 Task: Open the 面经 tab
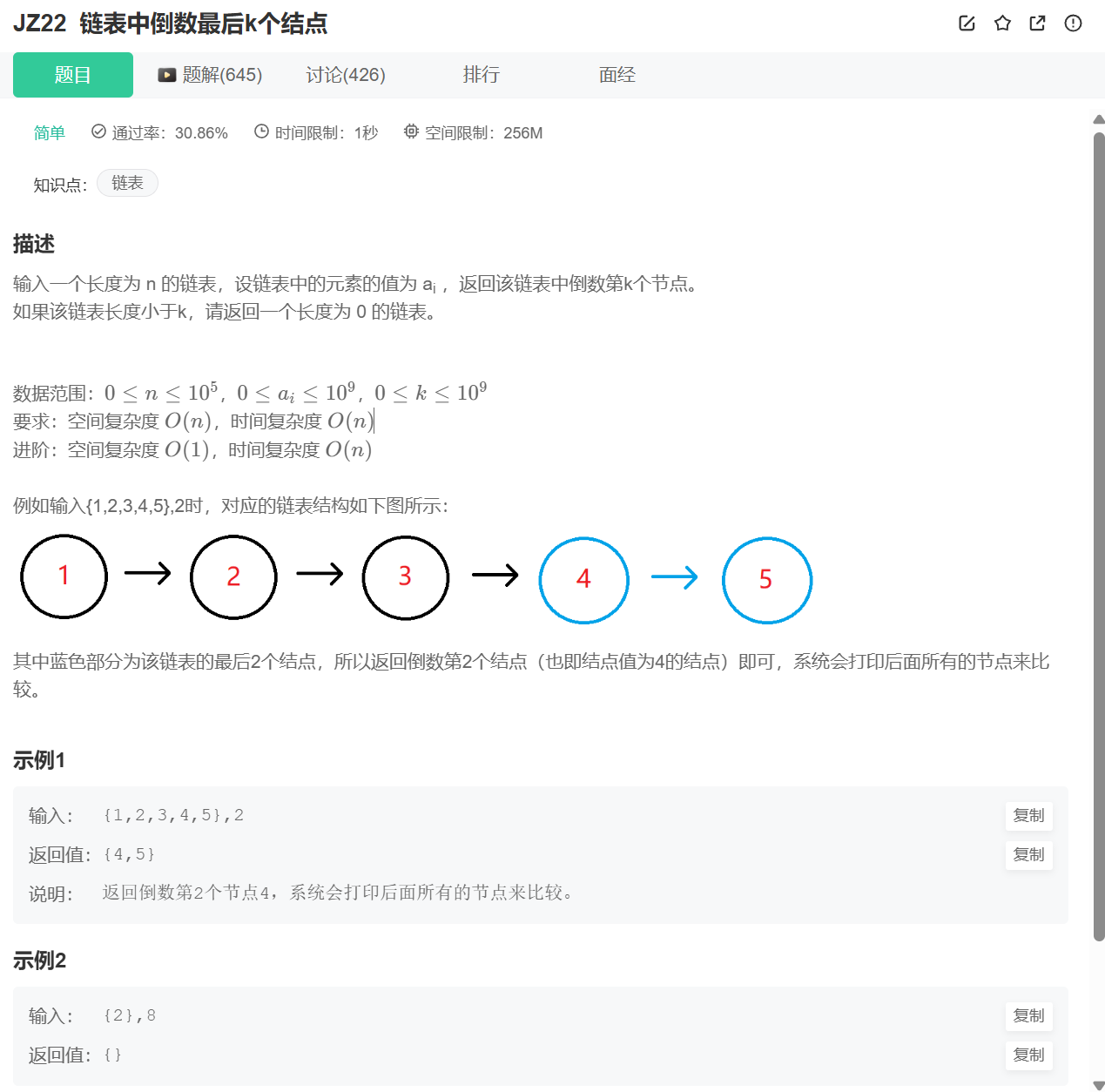[x=617, y=75]
